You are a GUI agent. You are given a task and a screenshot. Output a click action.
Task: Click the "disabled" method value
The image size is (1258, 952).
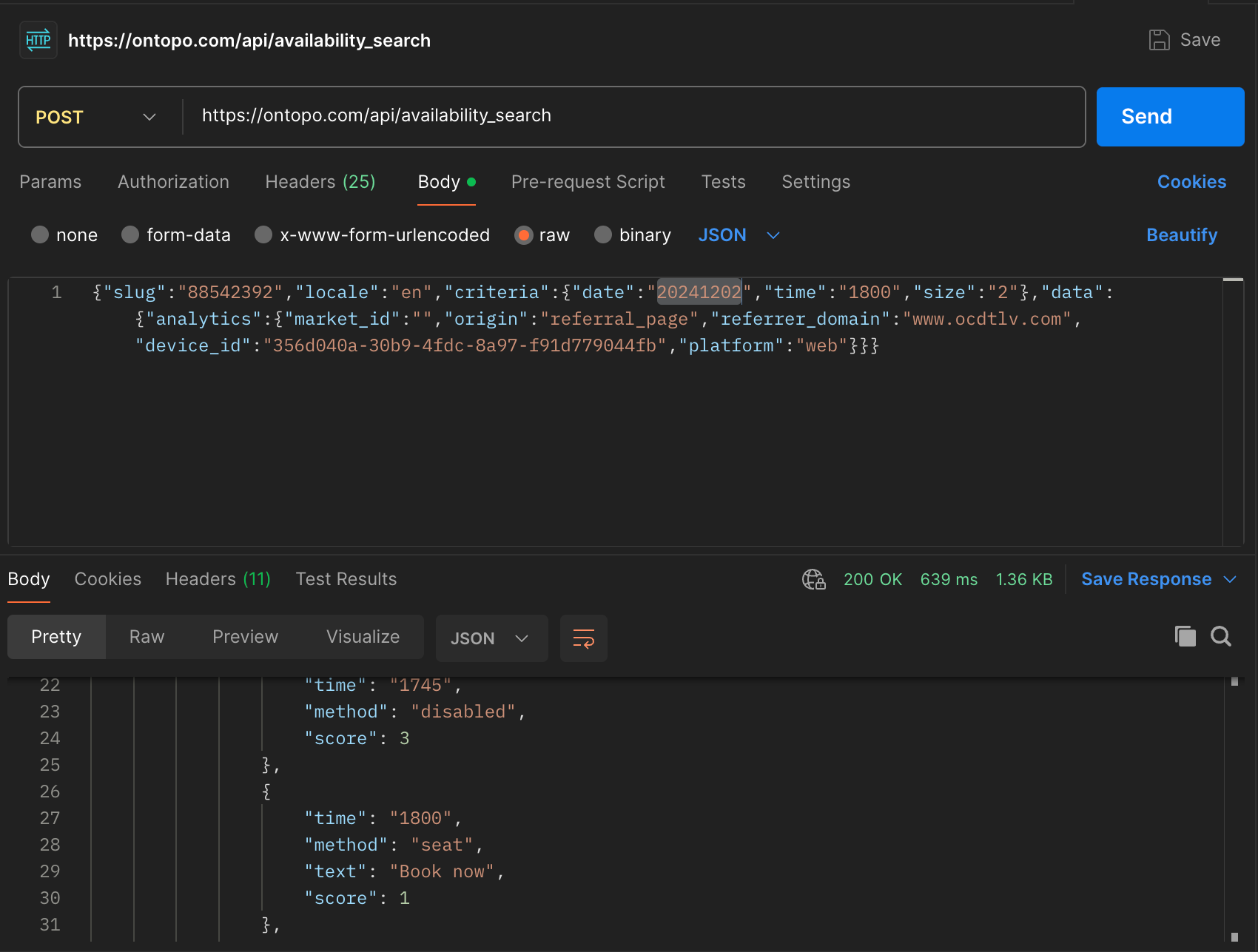point(463,712)
